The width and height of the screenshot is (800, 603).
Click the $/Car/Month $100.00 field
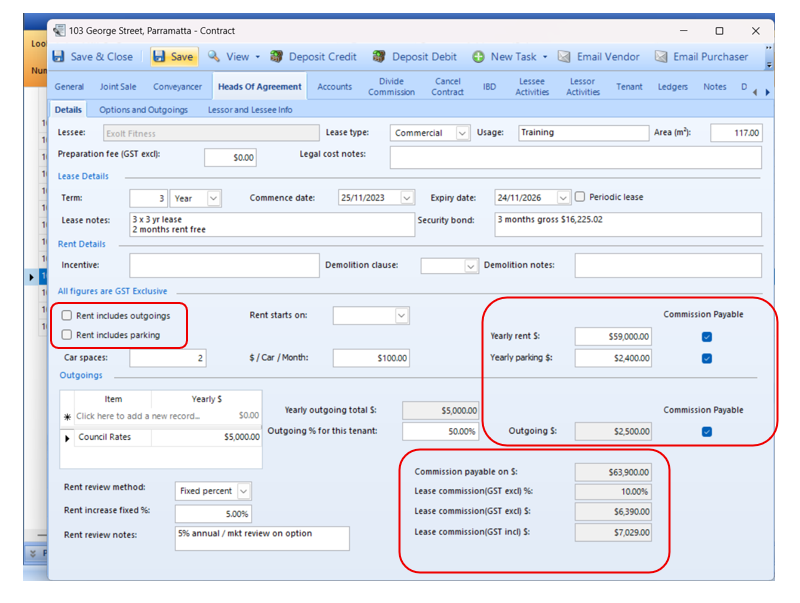(x=371, y=358)
